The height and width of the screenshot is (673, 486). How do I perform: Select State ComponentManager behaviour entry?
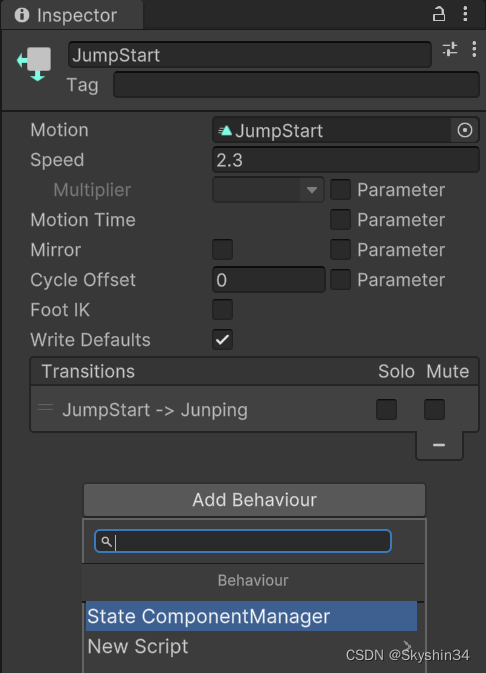[x=251, y=616]
